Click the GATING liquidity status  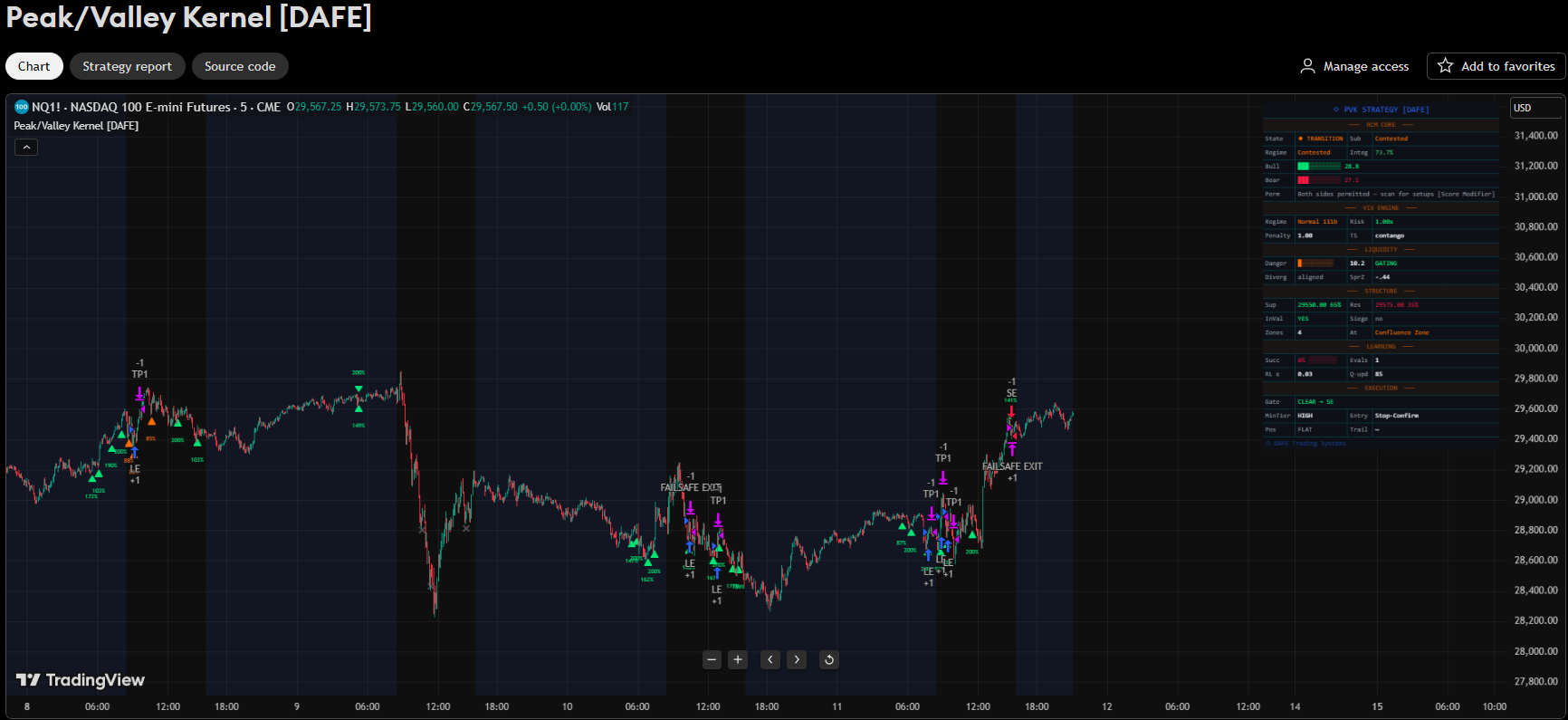pyautogui.click(x=1386, y=264)
